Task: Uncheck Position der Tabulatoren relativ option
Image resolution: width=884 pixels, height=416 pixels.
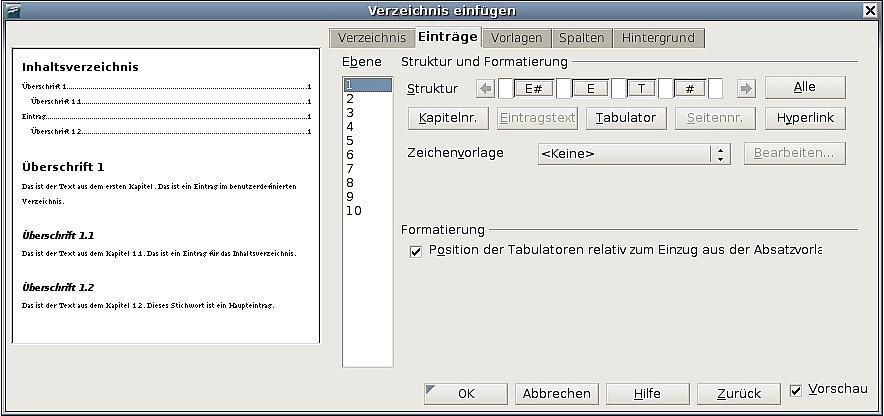Action: point(416,251)
